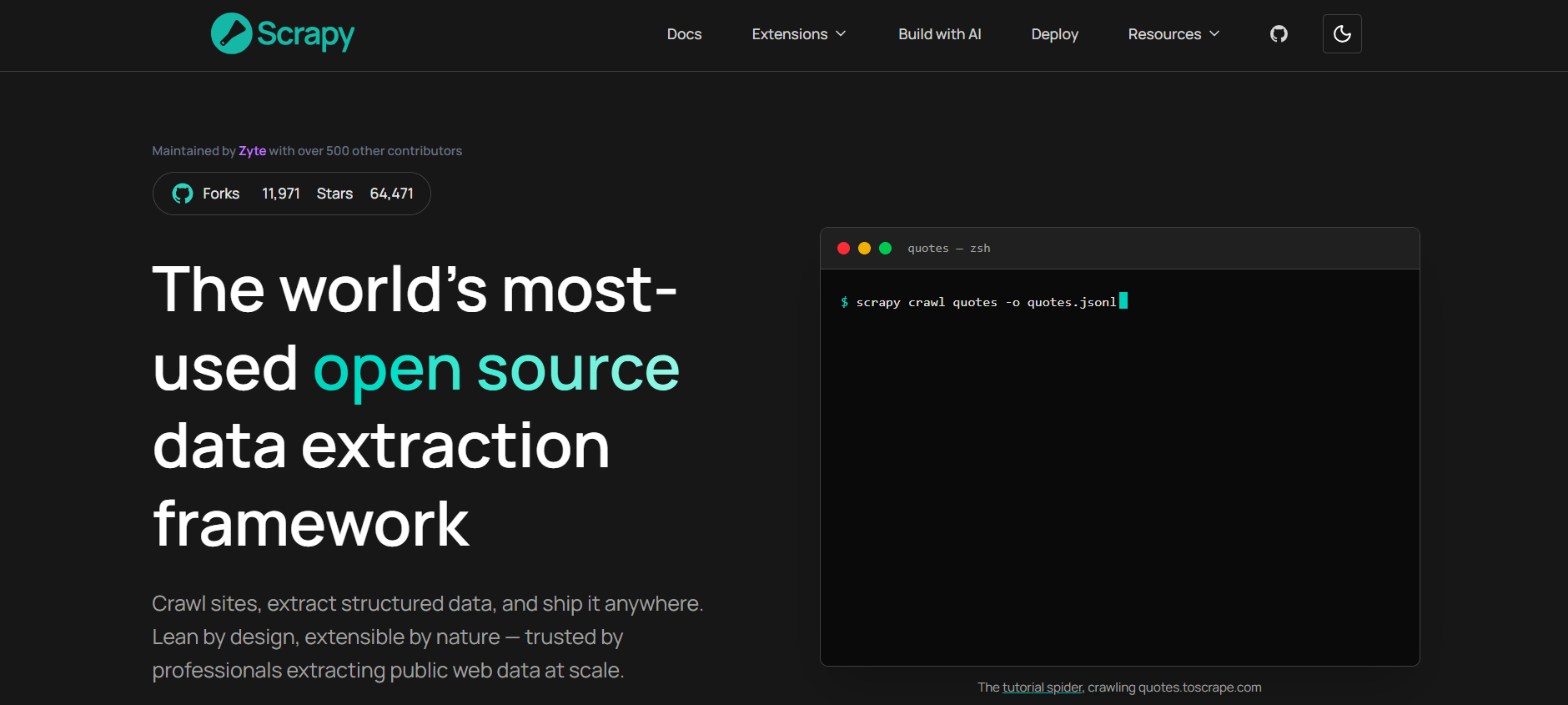The image size is (1568, 705).
Task: Click the yellow dot in the terminal window
Action: (x=864, y=249)
